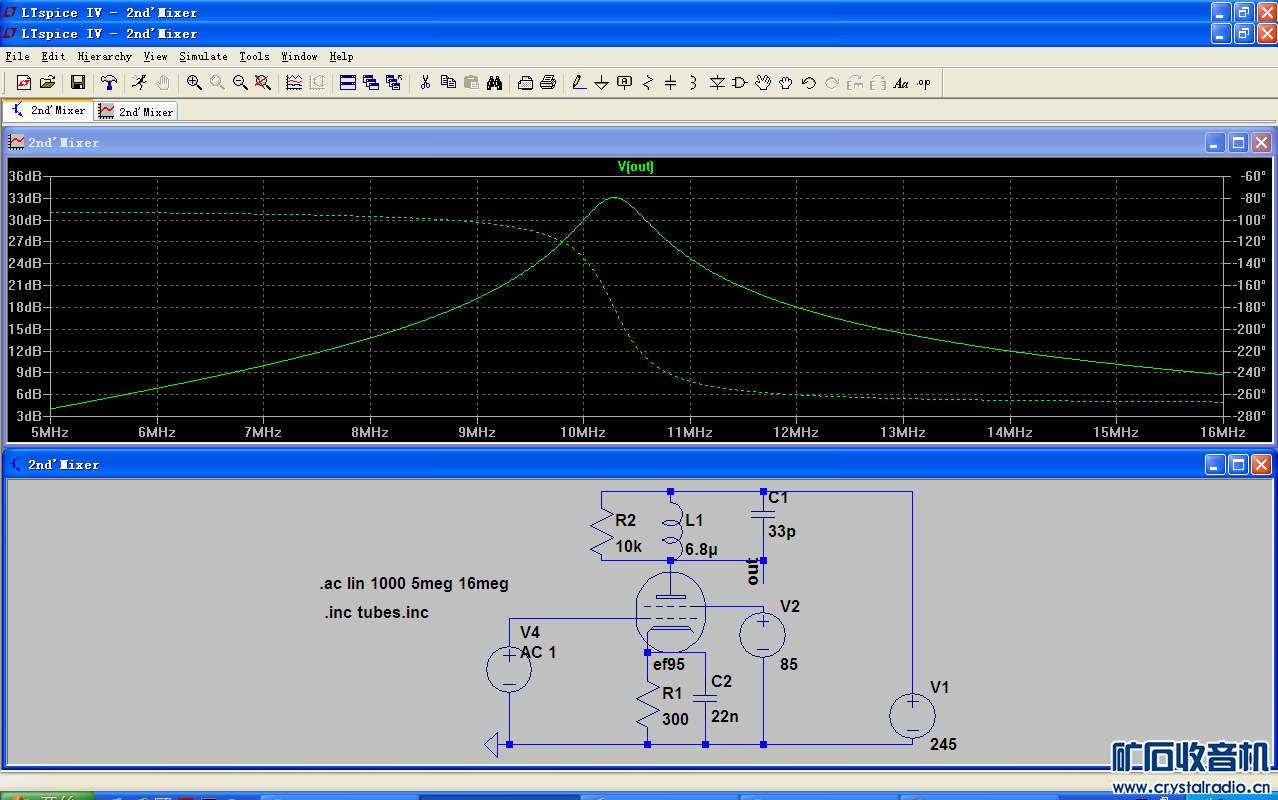Click the Save floppy disk icon
This screenshot has height=800, width=1278.
click(77, 83)
